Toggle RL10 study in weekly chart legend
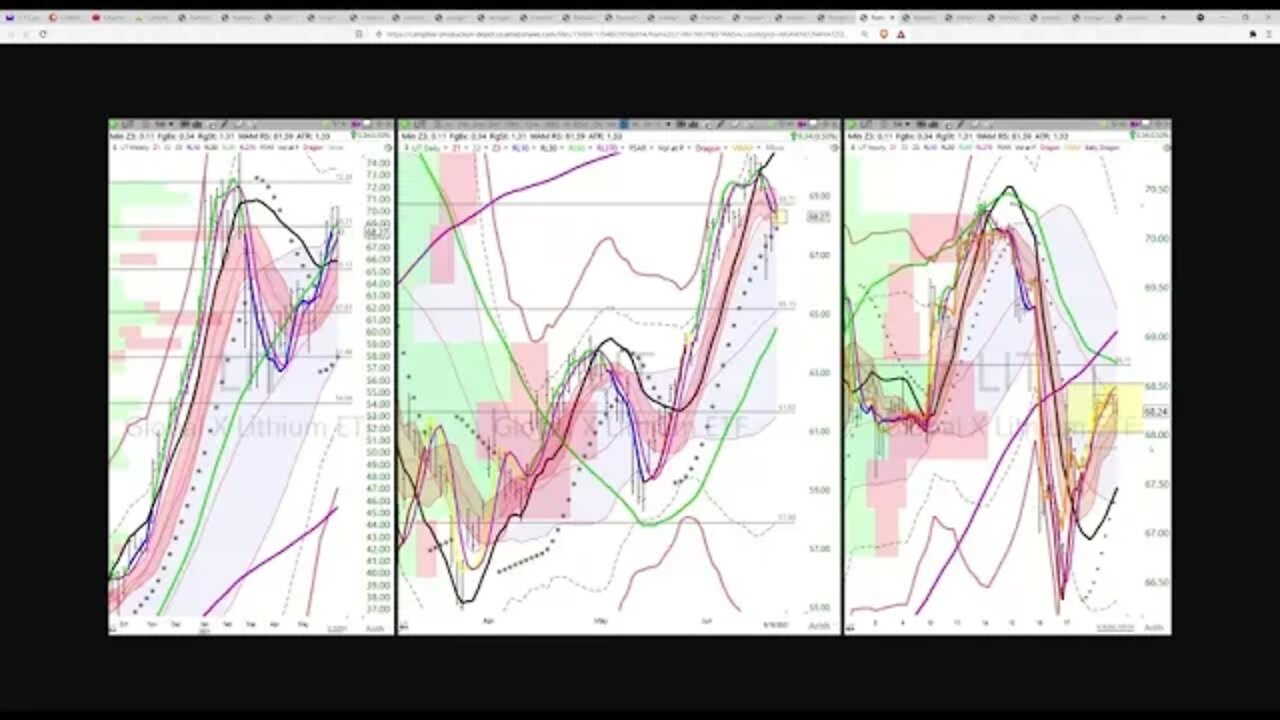This screenshot has width=1280, height=720. tap(194, 147)
